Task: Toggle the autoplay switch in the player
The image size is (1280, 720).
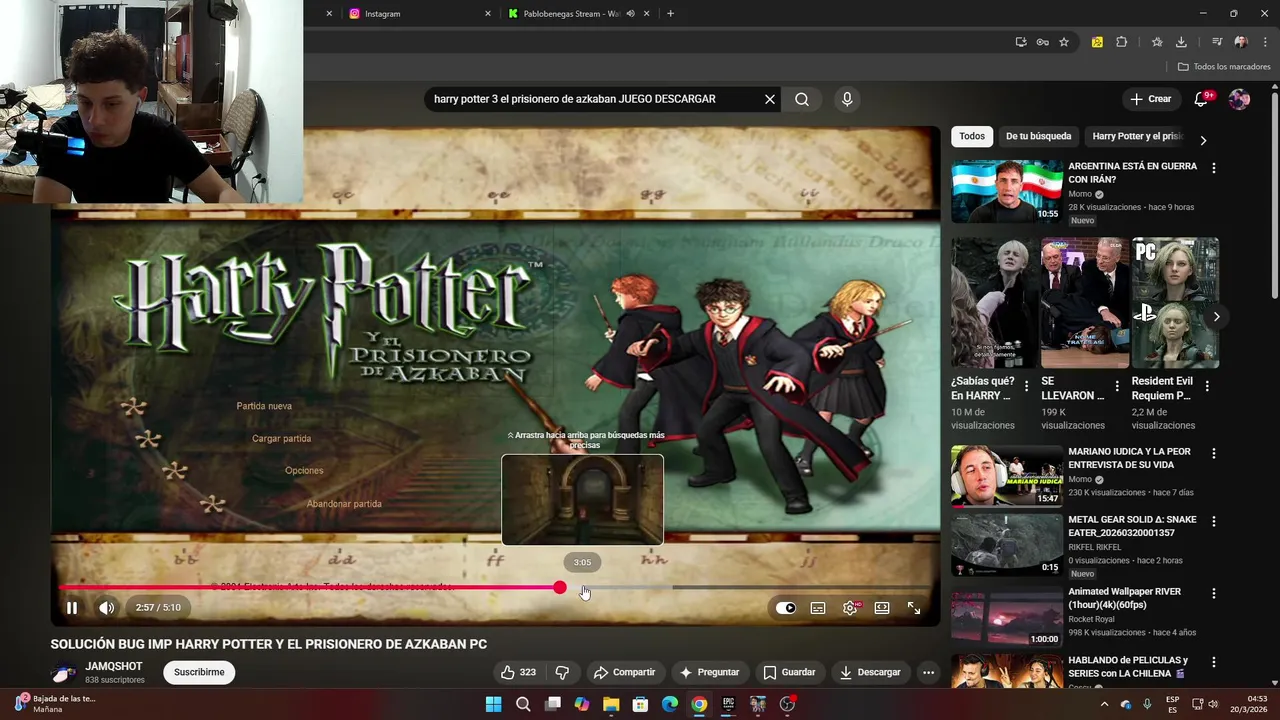Action: pos(786,608)
